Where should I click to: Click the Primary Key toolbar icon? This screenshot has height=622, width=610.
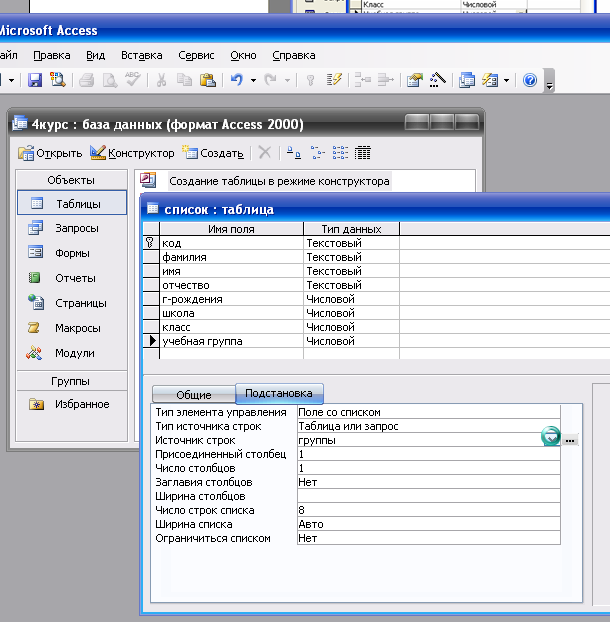[x=311, y=80]
